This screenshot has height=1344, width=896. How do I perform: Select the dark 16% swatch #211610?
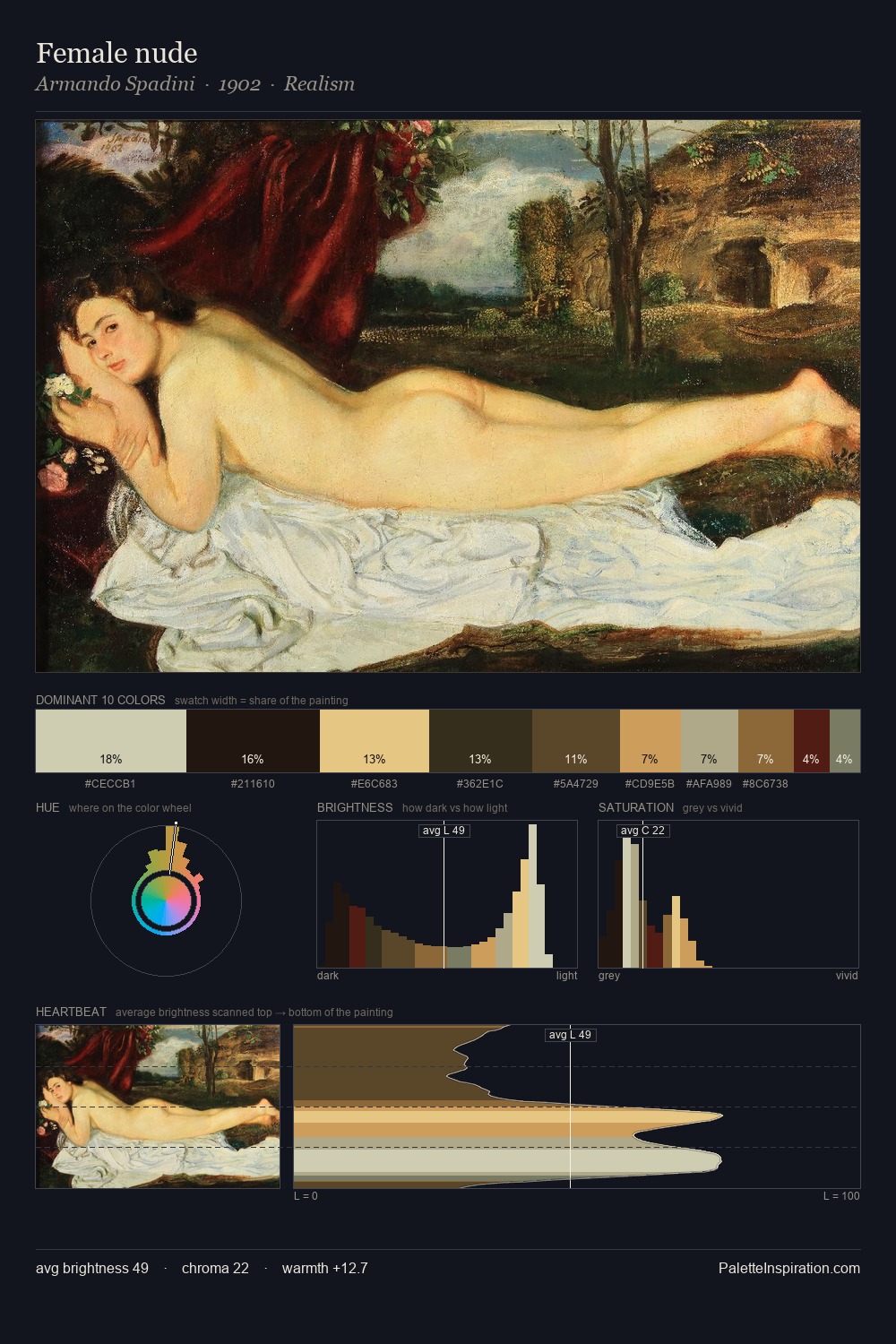pos(253,741)
